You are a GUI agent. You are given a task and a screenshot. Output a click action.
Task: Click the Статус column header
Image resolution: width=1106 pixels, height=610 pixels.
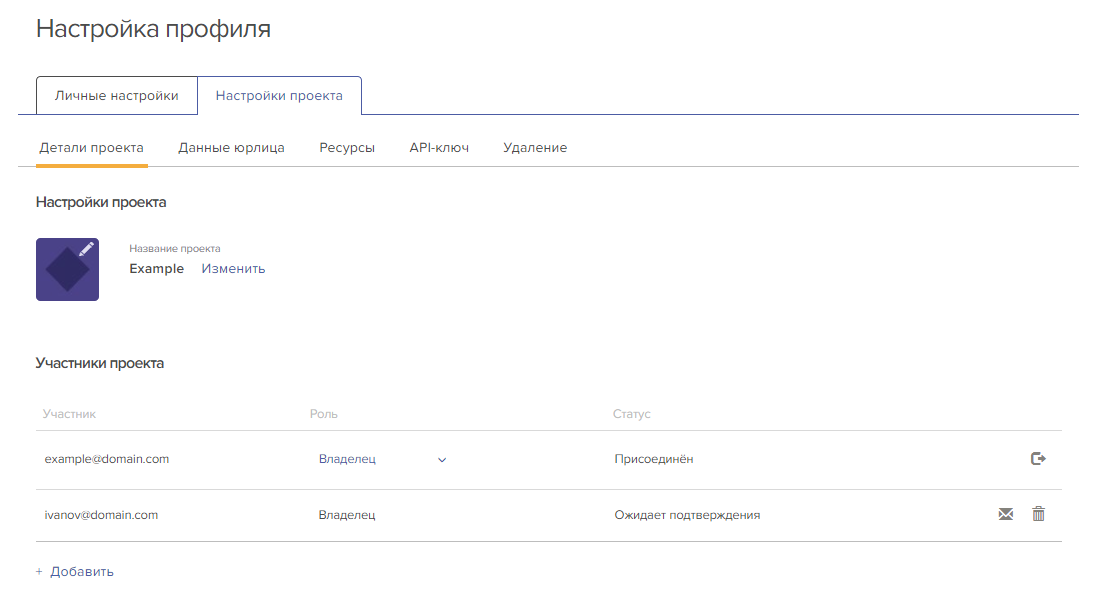632,414
